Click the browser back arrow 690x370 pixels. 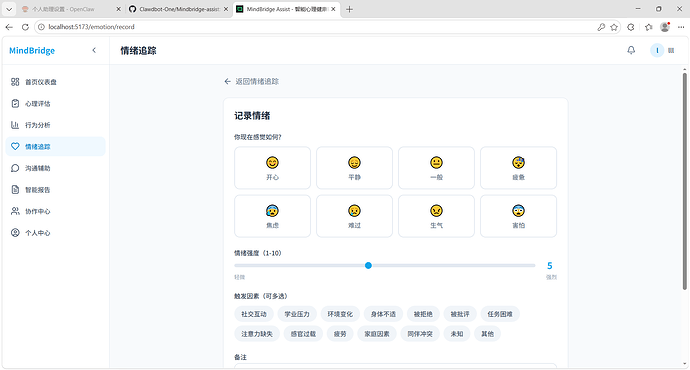(x=9, y=27)
